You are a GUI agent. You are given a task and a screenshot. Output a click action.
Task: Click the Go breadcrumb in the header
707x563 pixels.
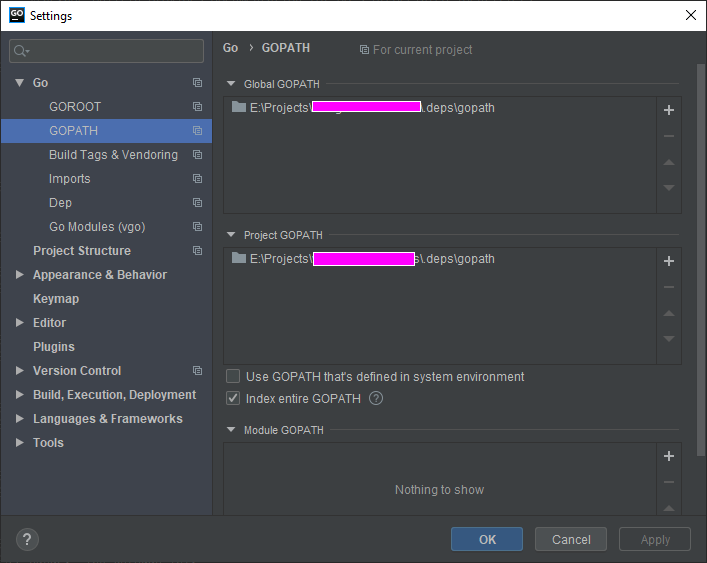click(230, 48)
